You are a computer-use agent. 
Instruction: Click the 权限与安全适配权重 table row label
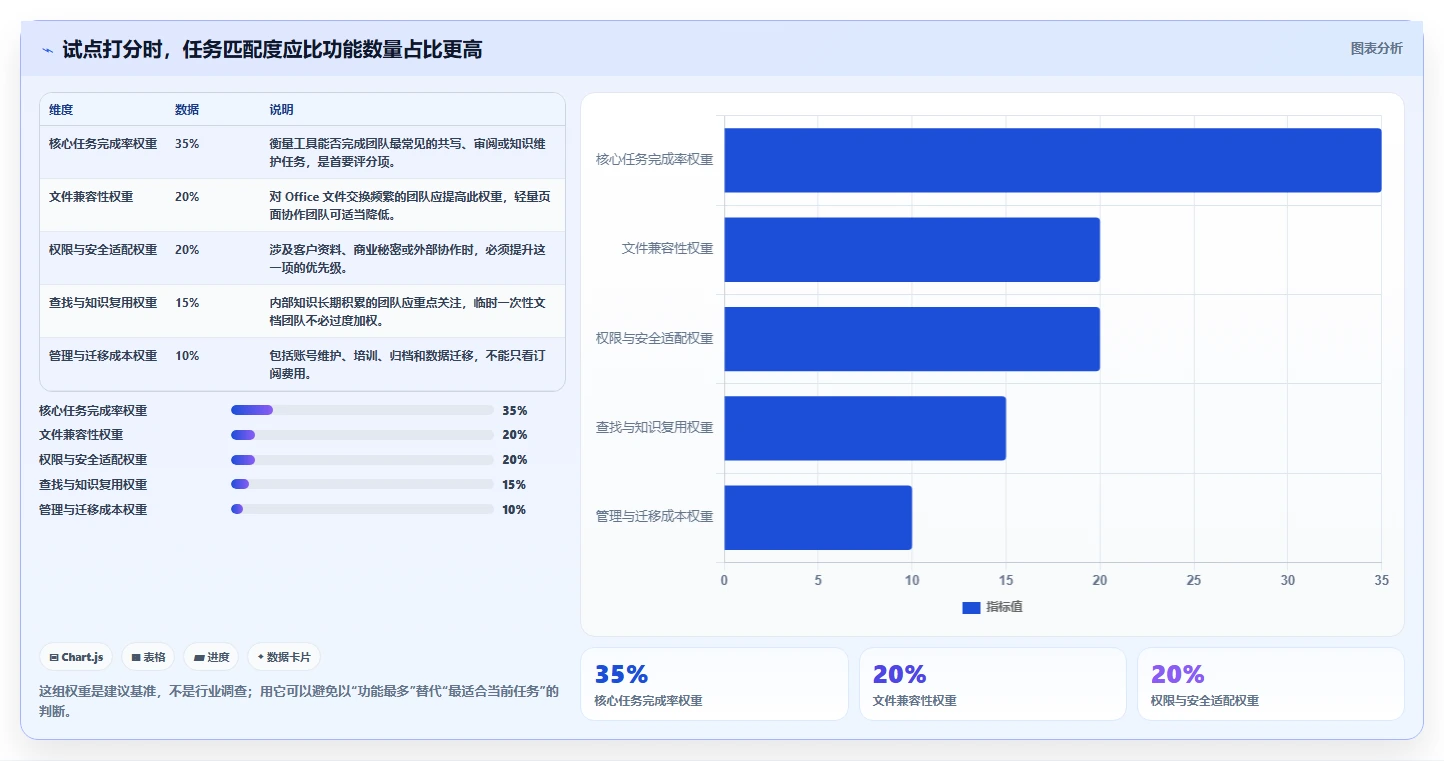[x=103, y=250]
